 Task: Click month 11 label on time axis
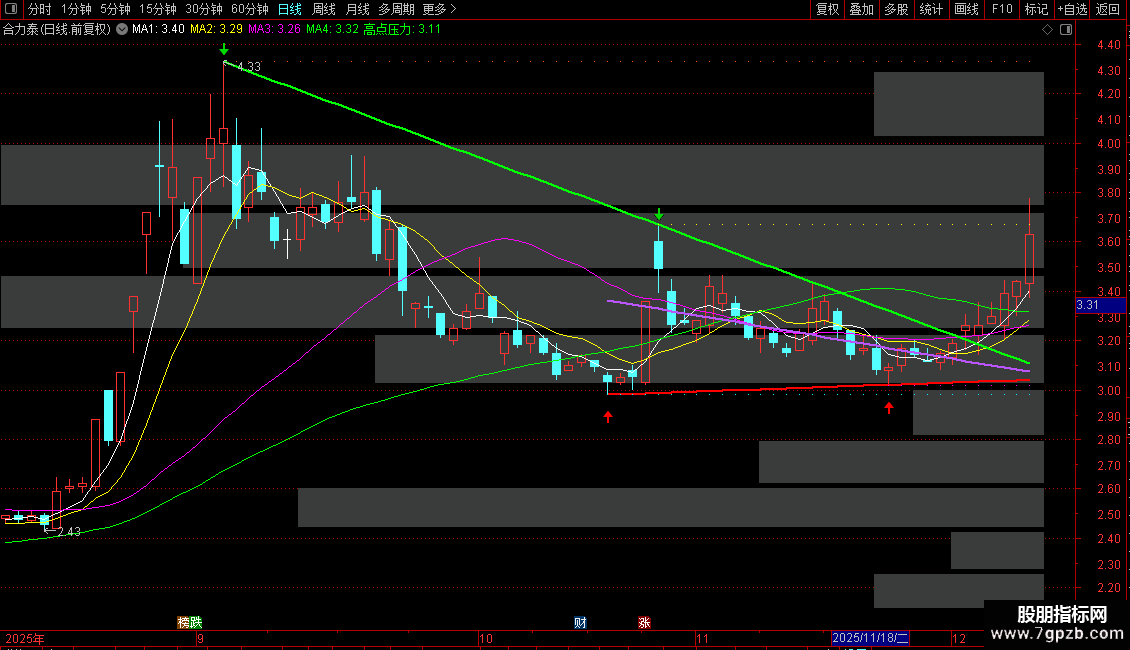pos(703,638)
